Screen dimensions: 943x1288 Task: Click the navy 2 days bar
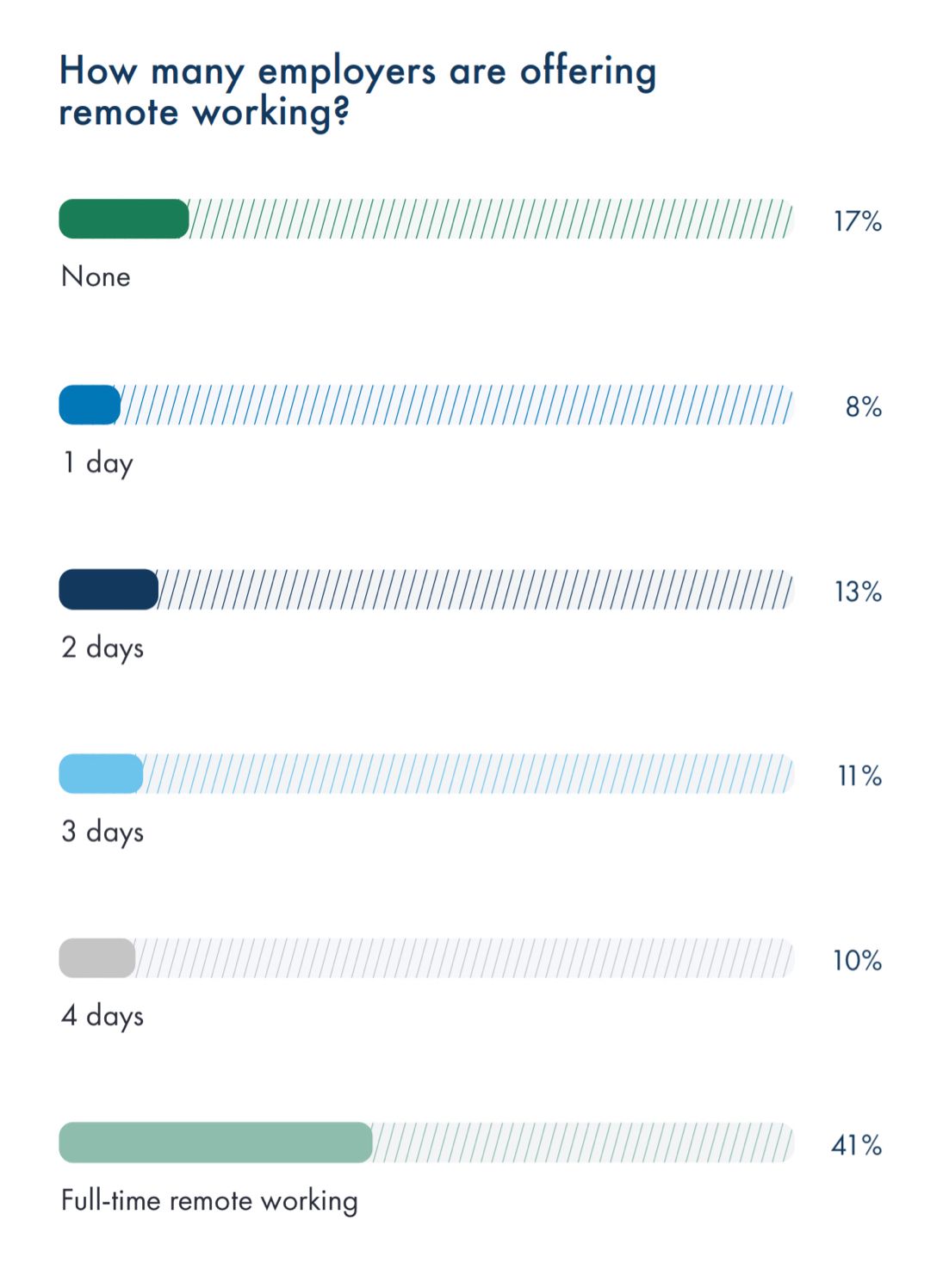click(109, 590)
